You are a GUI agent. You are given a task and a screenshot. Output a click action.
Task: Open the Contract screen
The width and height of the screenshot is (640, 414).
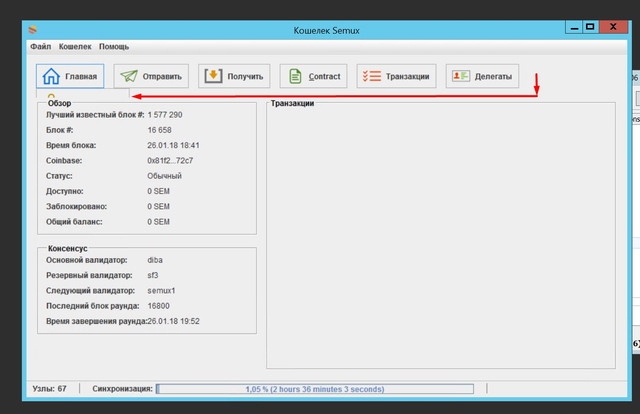point(313,76)
